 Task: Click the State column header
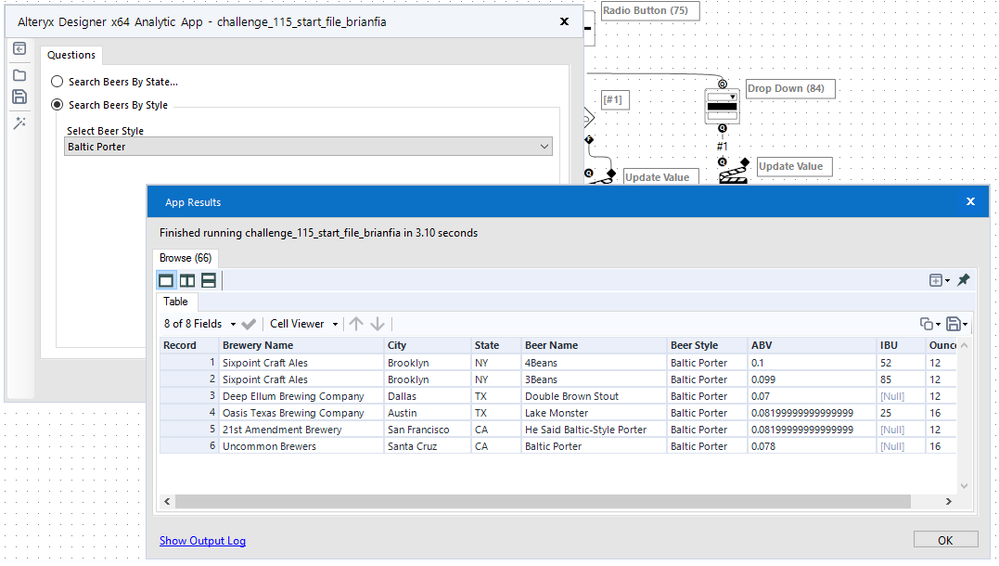(x=496, y=345)
